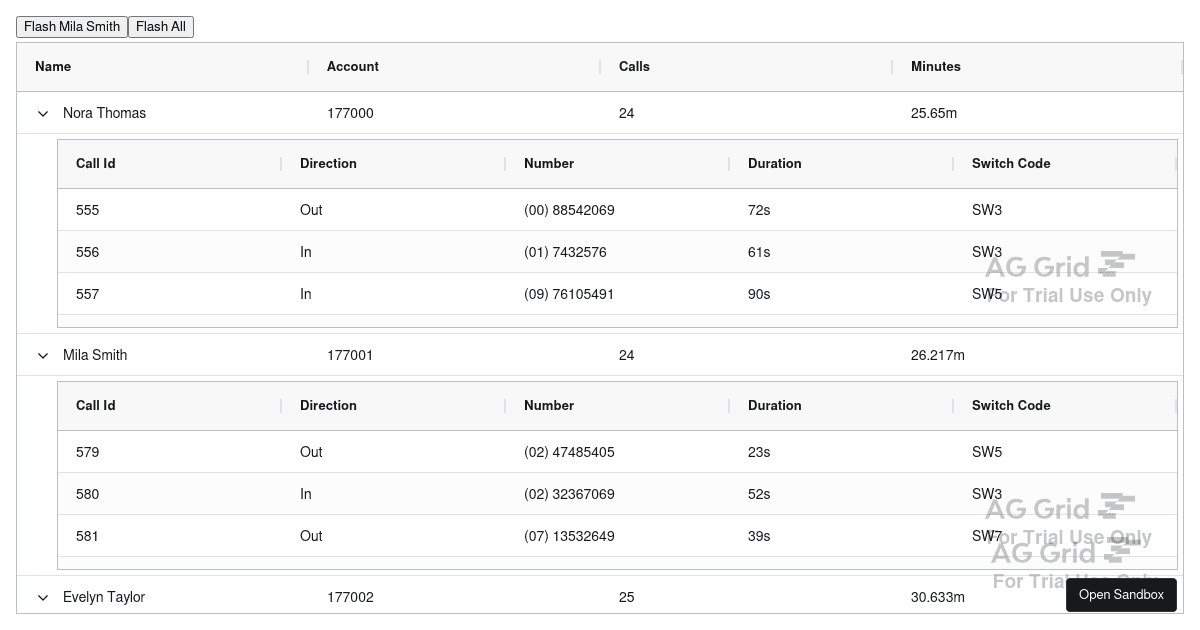
Task: Click the Direction column header
Action: coord(328,164)
